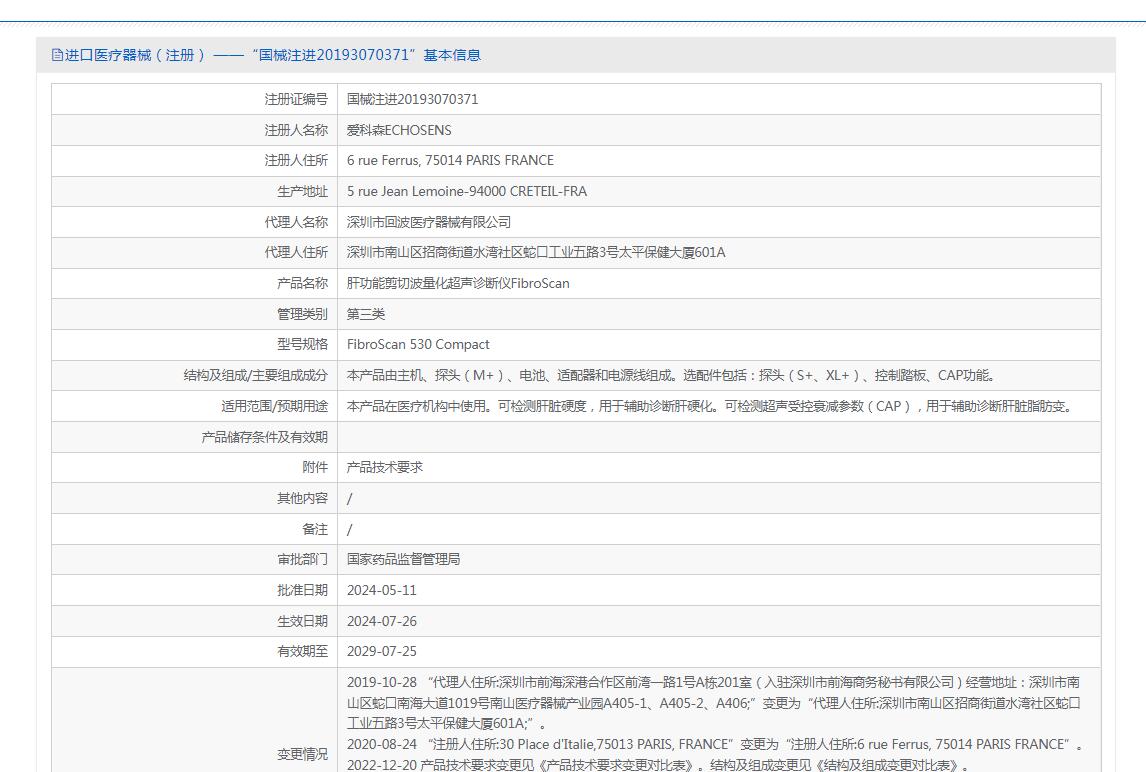This screenshot has width=1146, height=772.
Task: Click the 管理类别 label
Action: point(303,314)
